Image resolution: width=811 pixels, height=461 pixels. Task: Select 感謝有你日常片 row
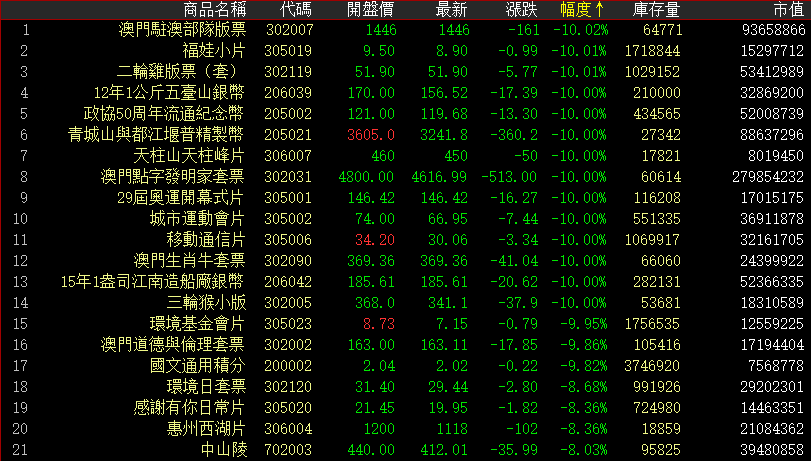406,408
